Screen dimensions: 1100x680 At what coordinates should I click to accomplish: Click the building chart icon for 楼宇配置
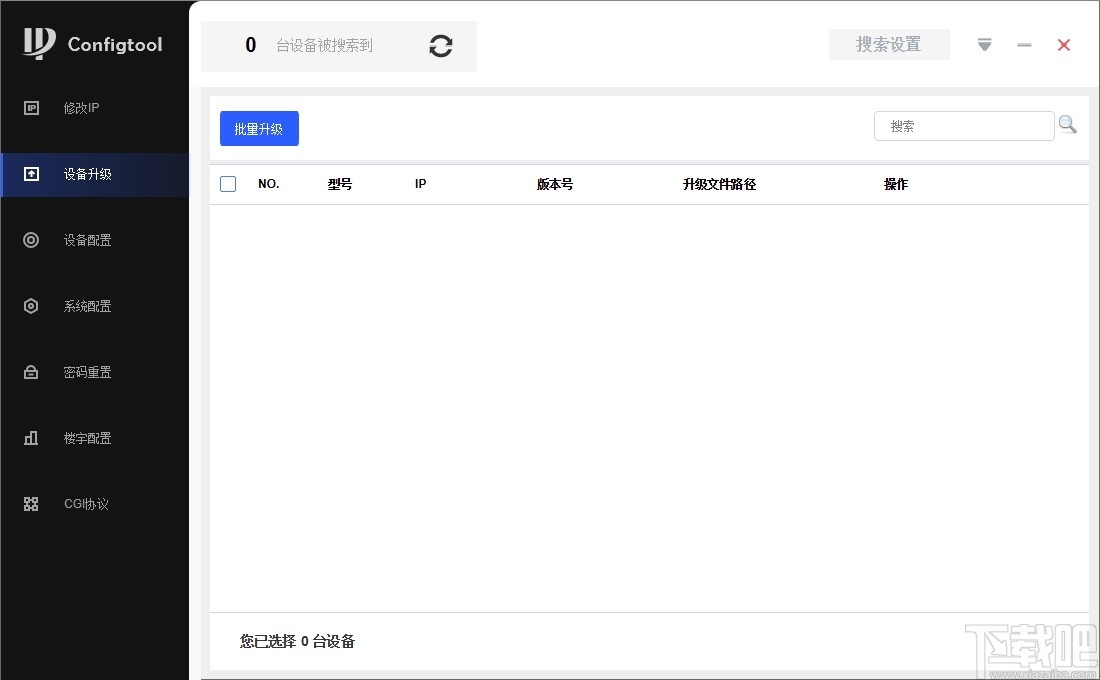(x=31, y=437)
